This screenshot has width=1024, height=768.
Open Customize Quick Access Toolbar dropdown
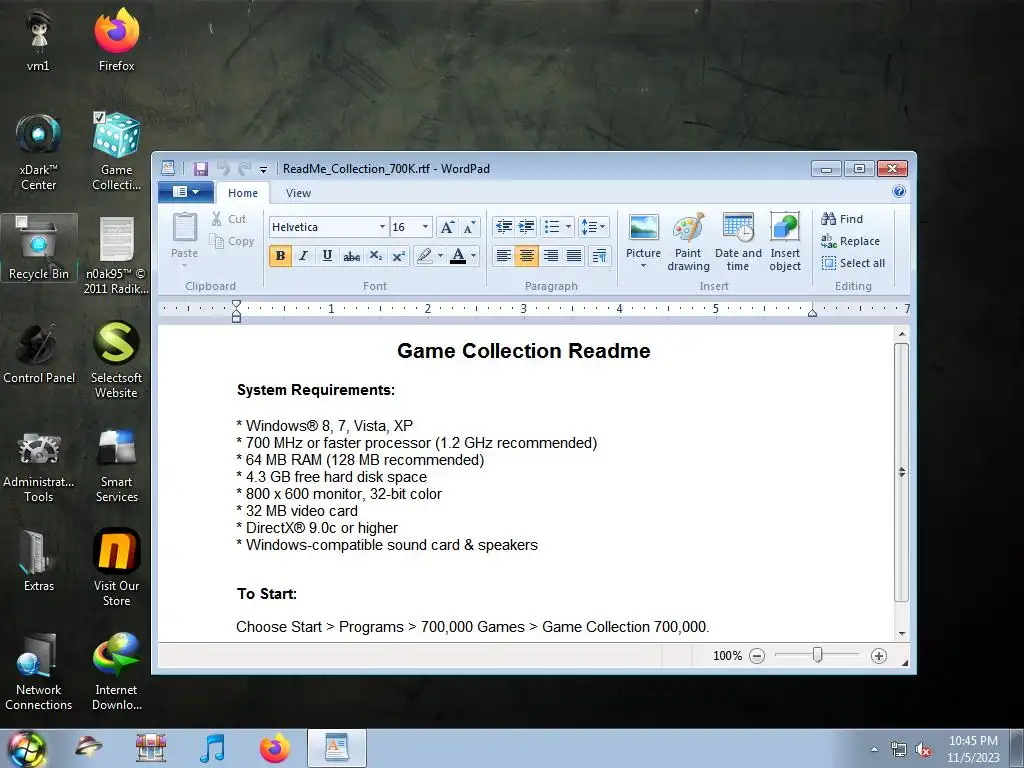(x=263, y=169)
